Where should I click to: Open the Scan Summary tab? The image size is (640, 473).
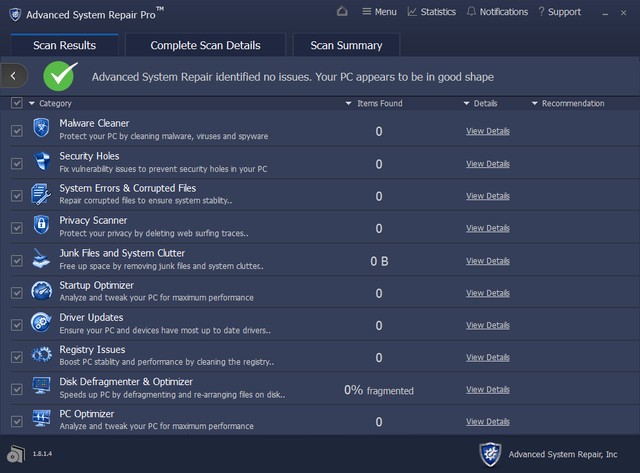click(346, 45)
